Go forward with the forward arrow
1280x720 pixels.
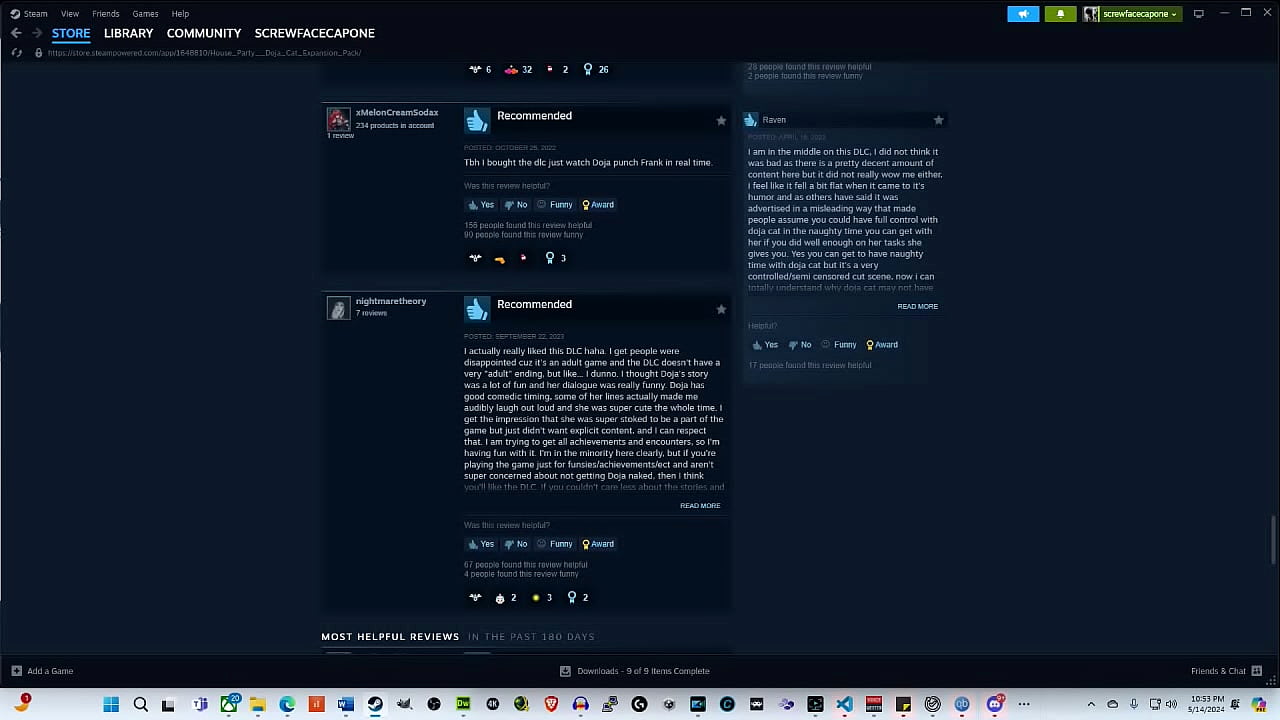tap(36, 33)
